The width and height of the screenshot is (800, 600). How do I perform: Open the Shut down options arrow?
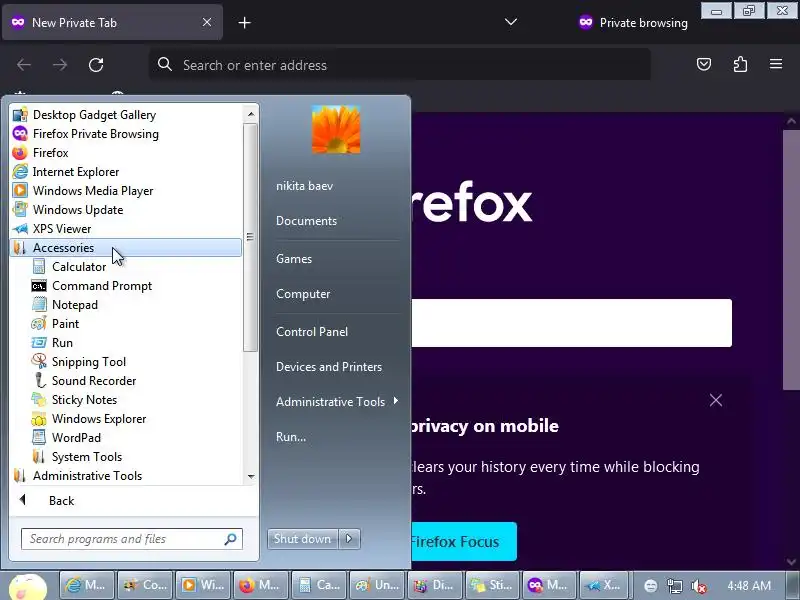click(x=349, y=539)
